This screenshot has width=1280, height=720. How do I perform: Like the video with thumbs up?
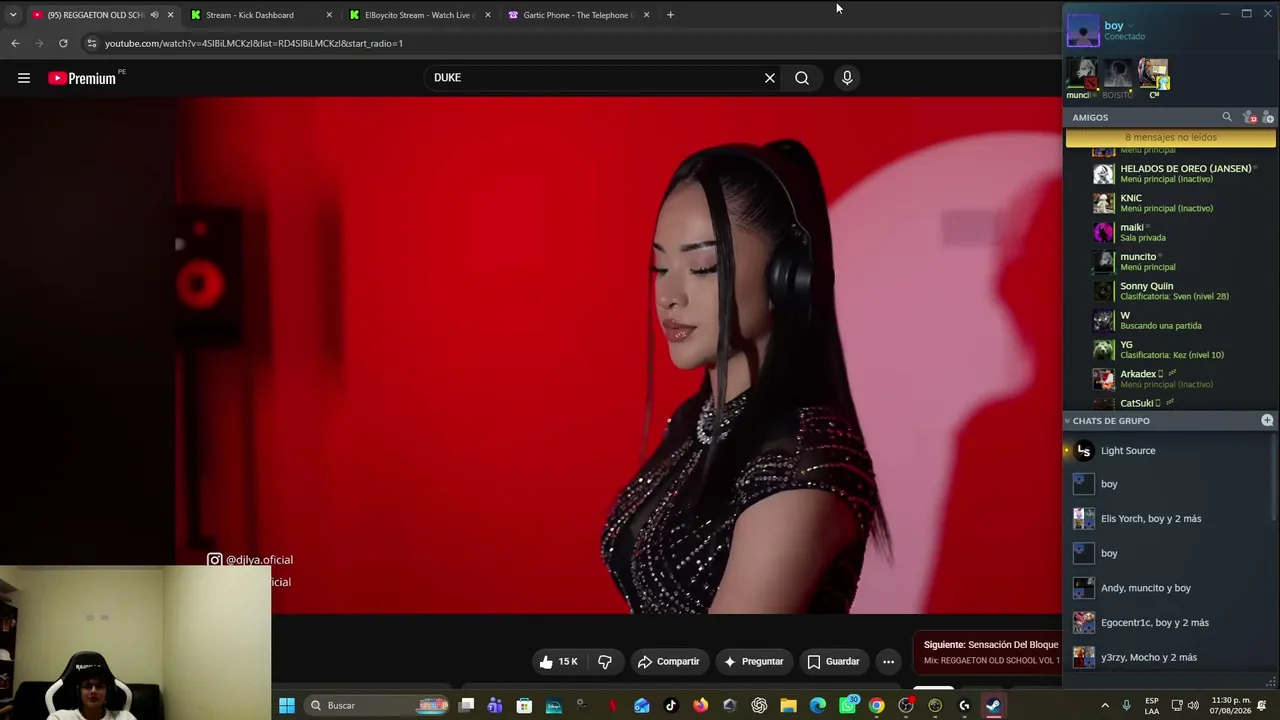(558, 661)
